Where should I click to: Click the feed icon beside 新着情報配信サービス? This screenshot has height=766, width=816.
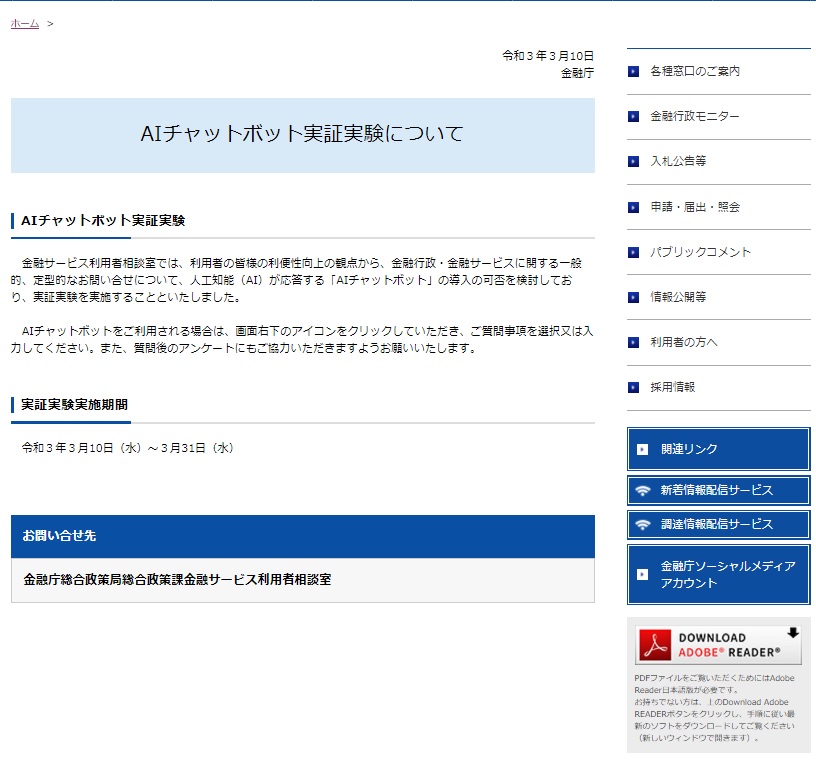coord(643,491)
